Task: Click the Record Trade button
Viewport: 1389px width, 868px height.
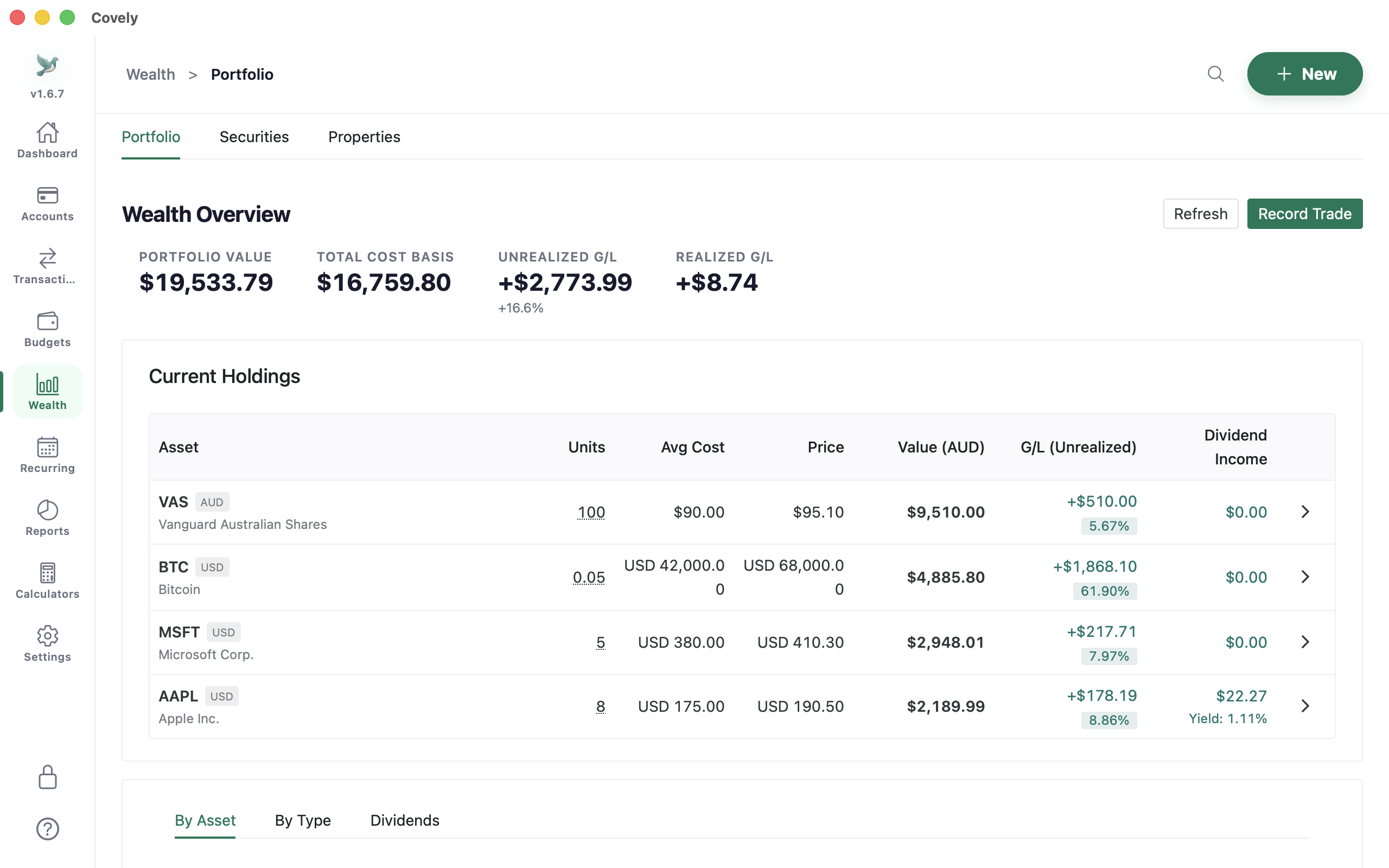Action: coord(1304,214)
